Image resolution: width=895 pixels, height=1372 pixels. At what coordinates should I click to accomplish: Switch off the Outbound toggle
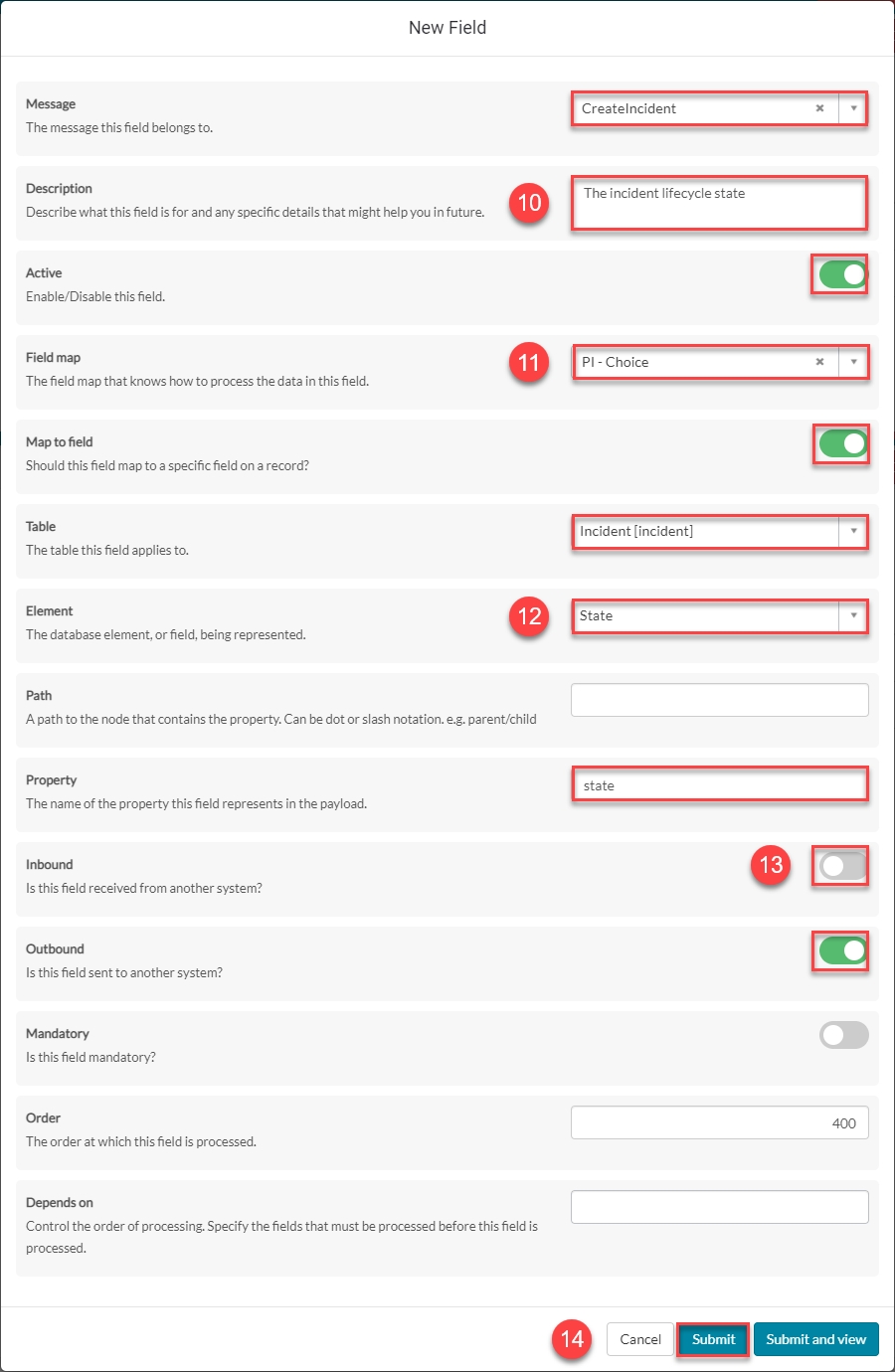click(x=843, y=950)
